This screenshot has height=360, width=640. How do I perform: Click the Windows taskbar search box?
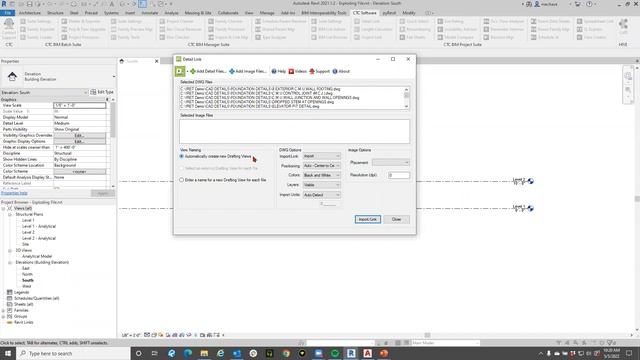(73, 353)
